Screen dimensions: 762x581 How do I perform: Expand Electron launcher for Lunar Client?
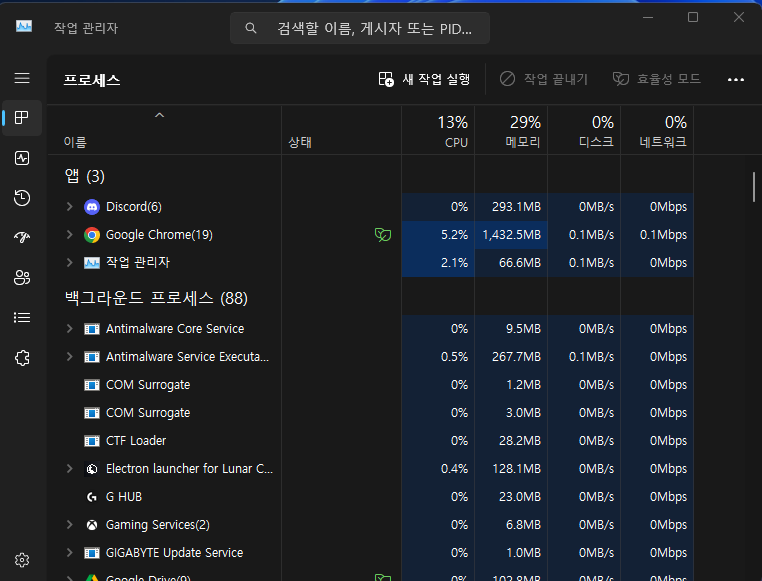69,468
